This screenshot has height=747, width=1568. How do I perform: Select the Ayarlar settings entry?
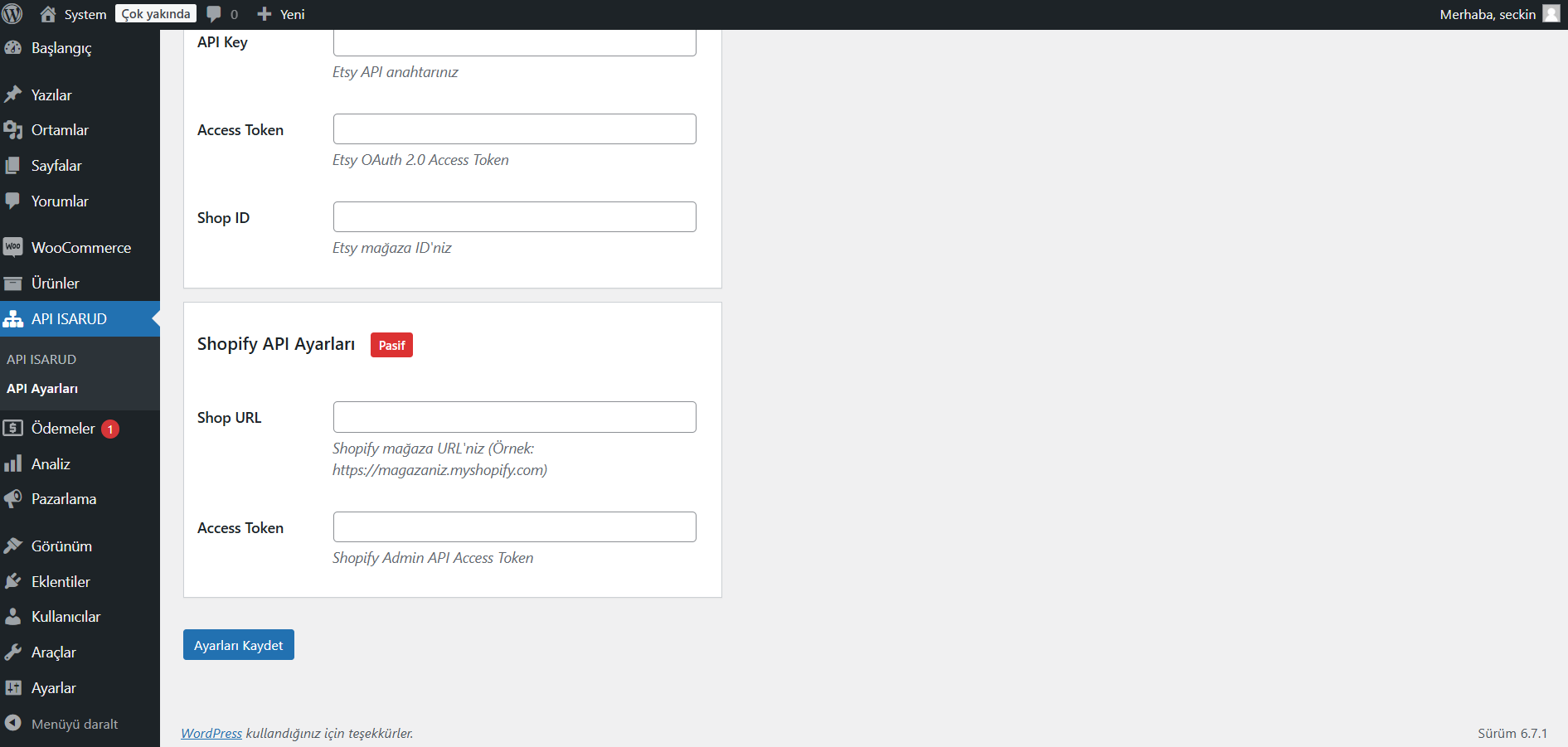click(x=51, y=687)
